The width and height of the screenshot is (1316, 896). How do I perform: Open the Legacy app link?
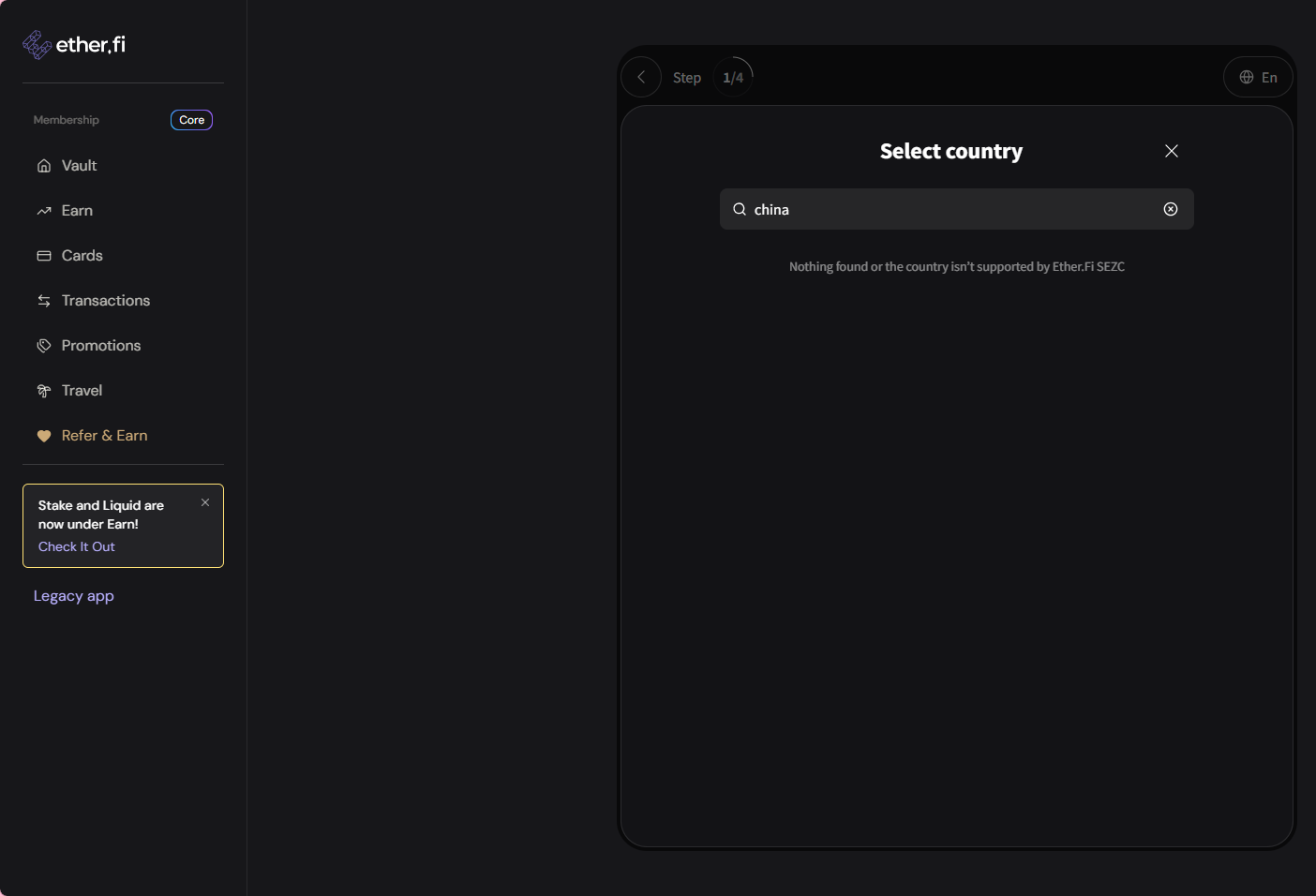tap(74, 596)
